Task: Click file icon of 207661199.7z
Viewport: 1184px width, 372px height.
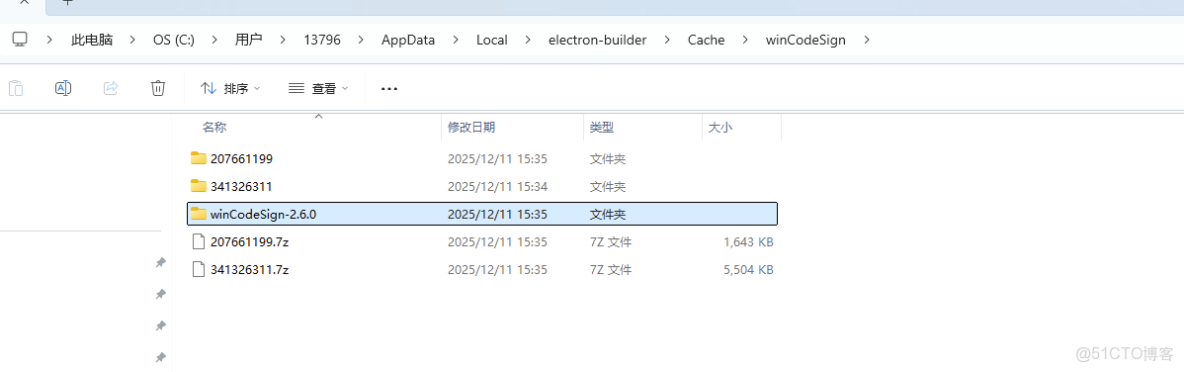Action: coord(199,241)
